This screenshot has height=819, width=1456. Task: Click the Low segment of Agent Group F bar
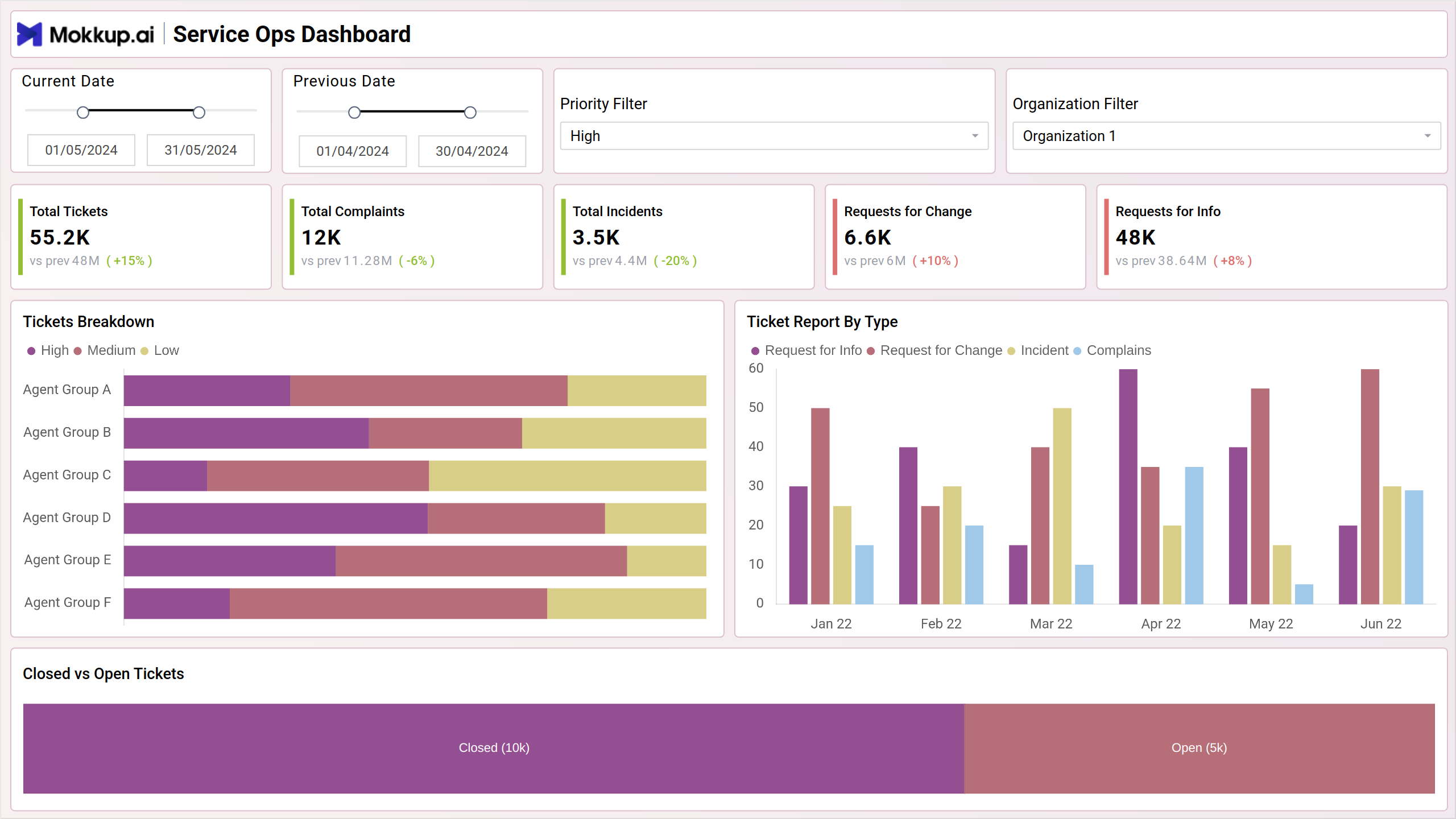click(x=627, y=604)
